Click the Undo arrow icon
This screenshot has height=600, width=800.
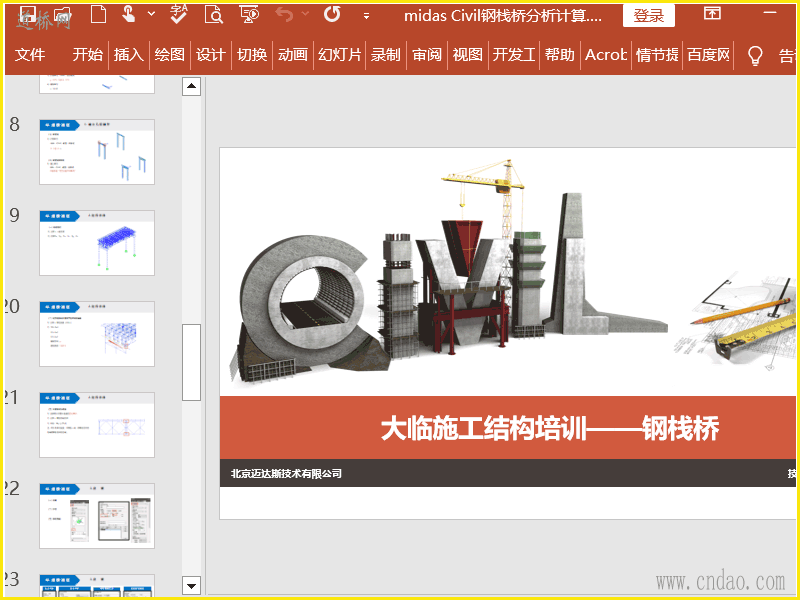pyautogui.click(x=284, y=14)
